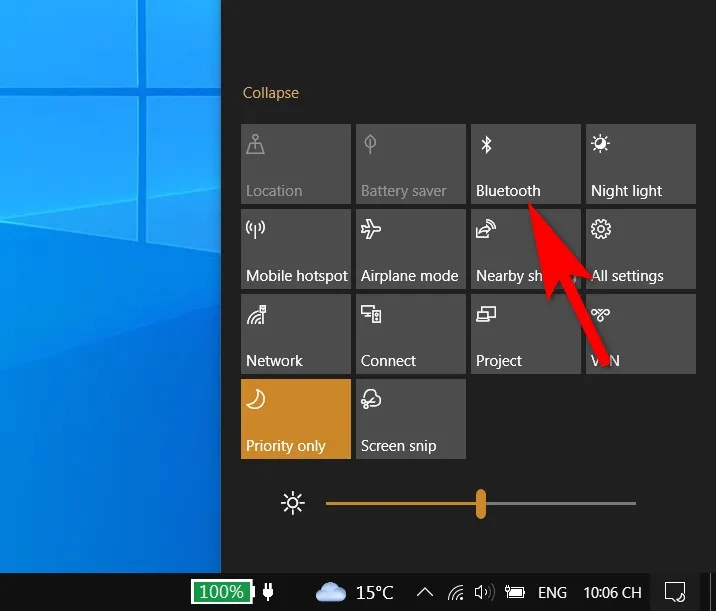Open Project display options tile
Viewport: 716px width, 611px height.
[525, 333]
